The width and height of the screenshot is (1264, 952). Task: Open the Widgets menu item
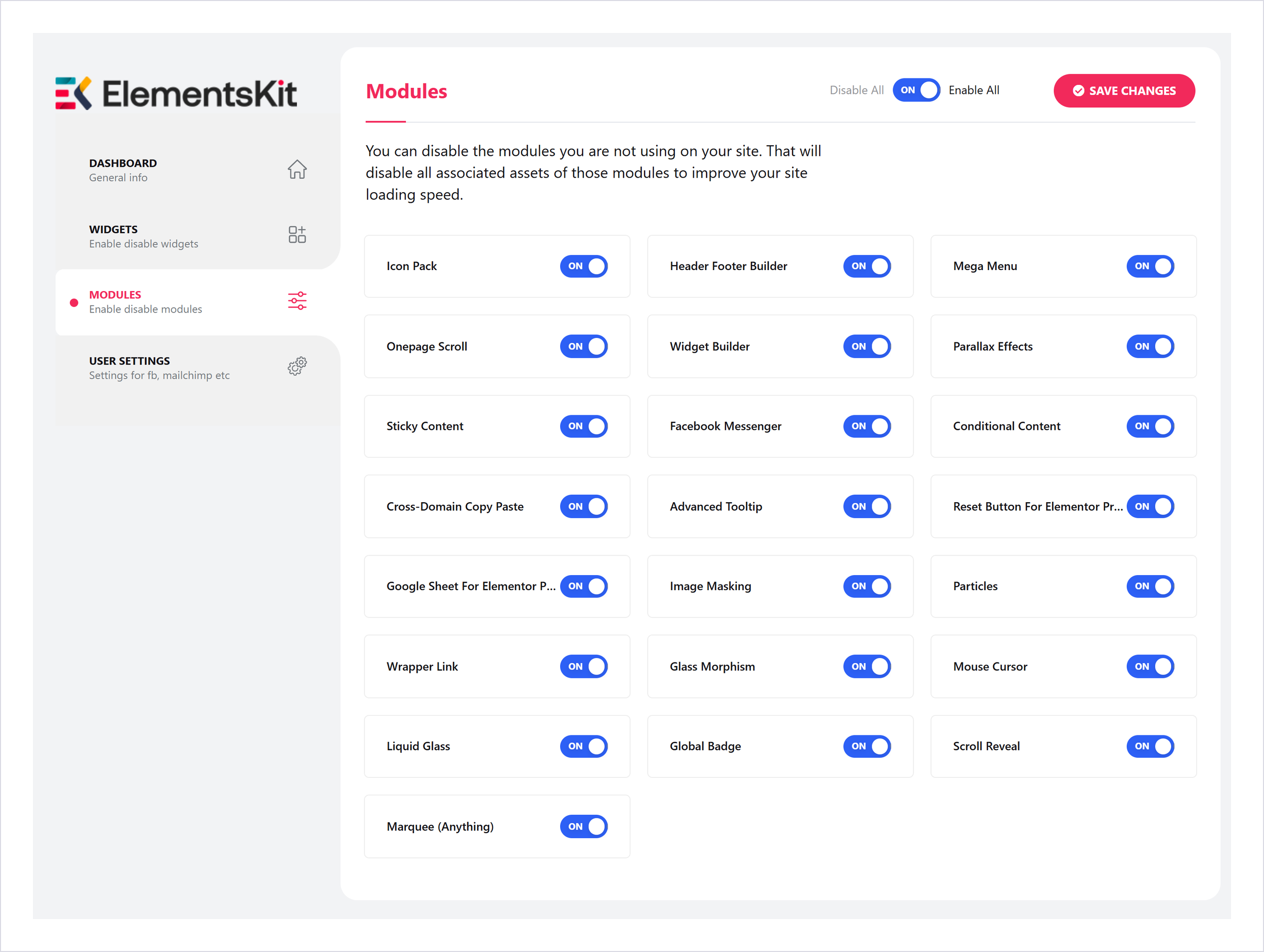point(198,236)
